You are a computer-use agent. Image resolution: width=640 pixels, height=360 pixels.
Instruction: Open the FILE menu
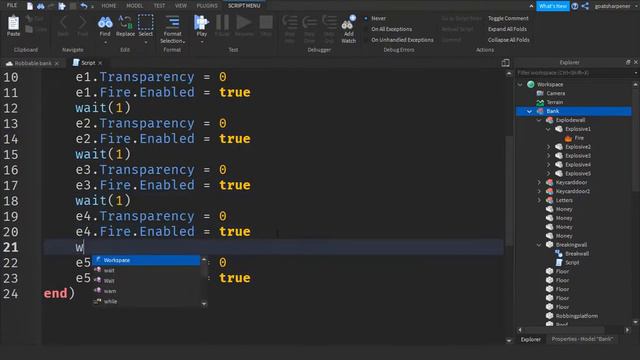pyautogui.click(x=12, y=5)
